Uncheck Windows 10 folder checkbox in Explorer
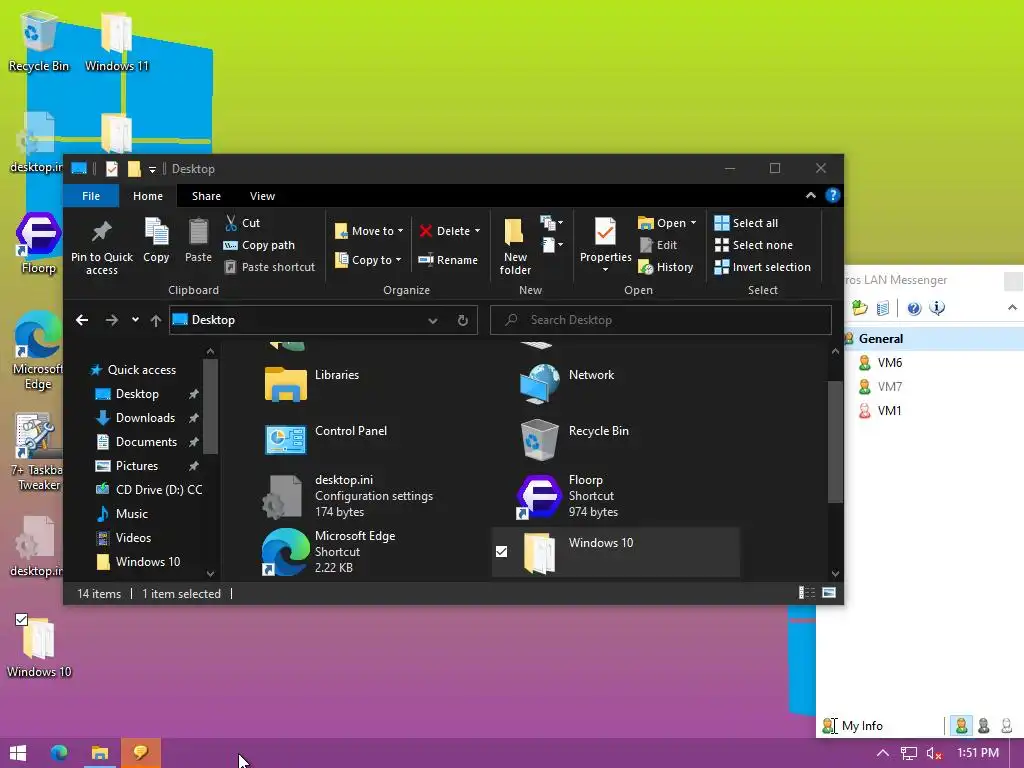Screen dimensions: 1024x768 (502, 552)
